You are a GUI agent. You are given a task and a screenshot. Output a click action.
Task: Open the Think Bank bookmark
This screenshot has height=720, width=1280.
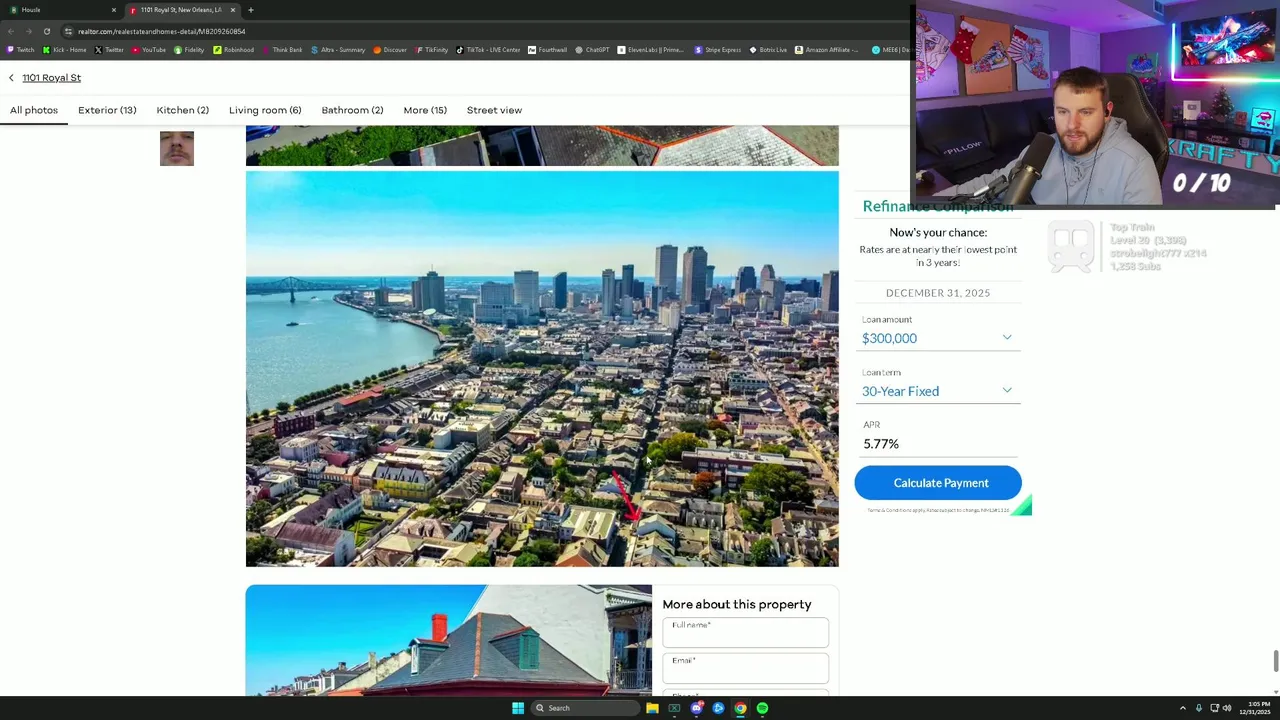tap(282, 50)
